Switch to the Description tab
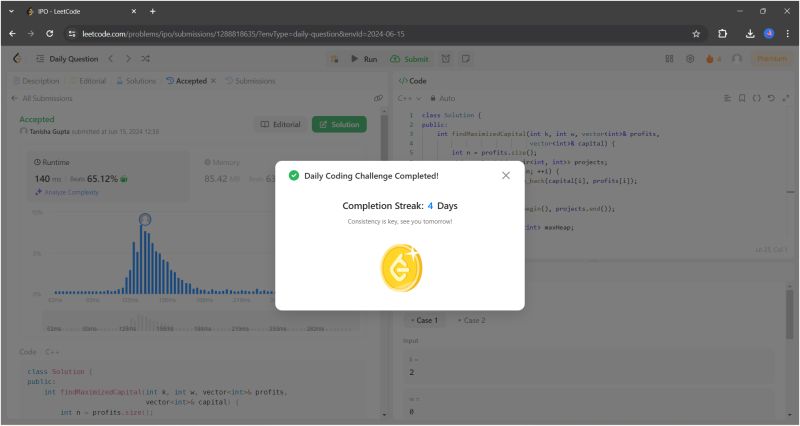 36,81
